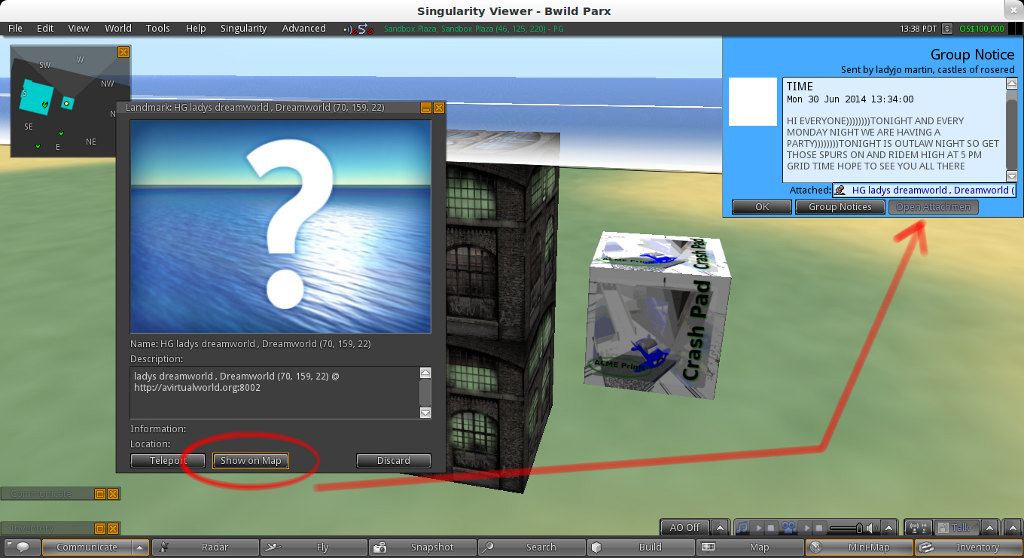Adjust the master volume slider
1024x558 pixels.
pyautogui.click(x=846, y=528)
